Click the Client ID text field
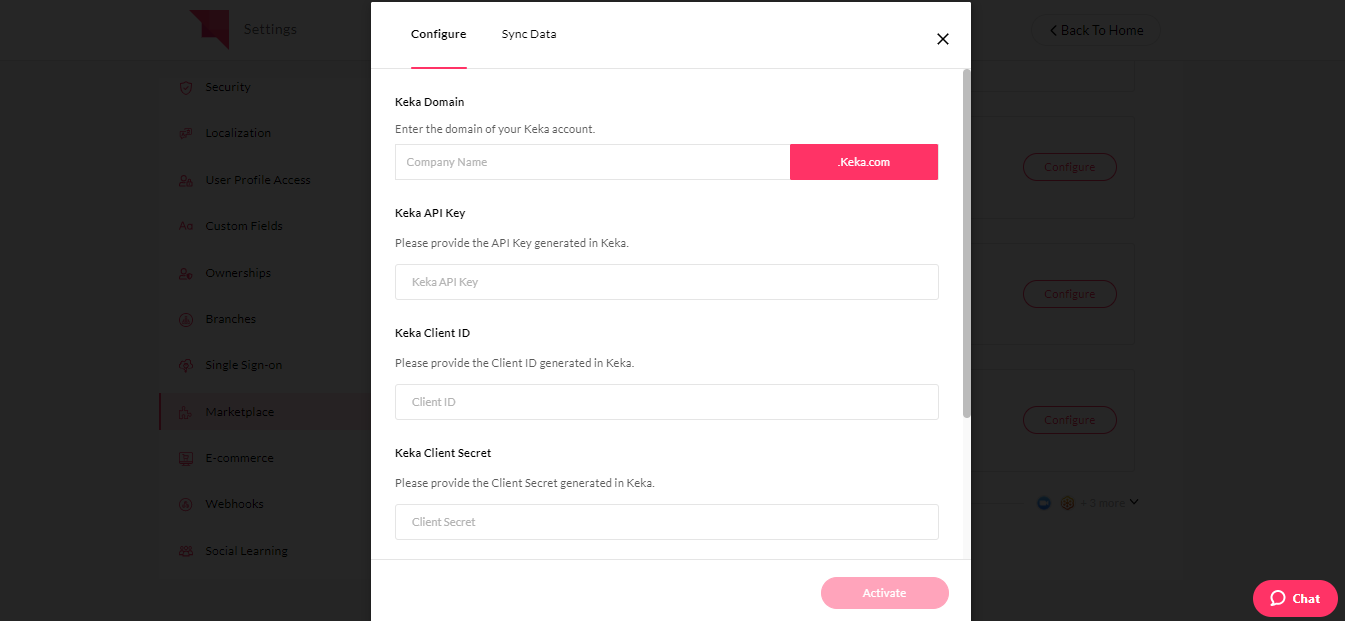Screen dimensions: 1345x621 click(666, 402)
